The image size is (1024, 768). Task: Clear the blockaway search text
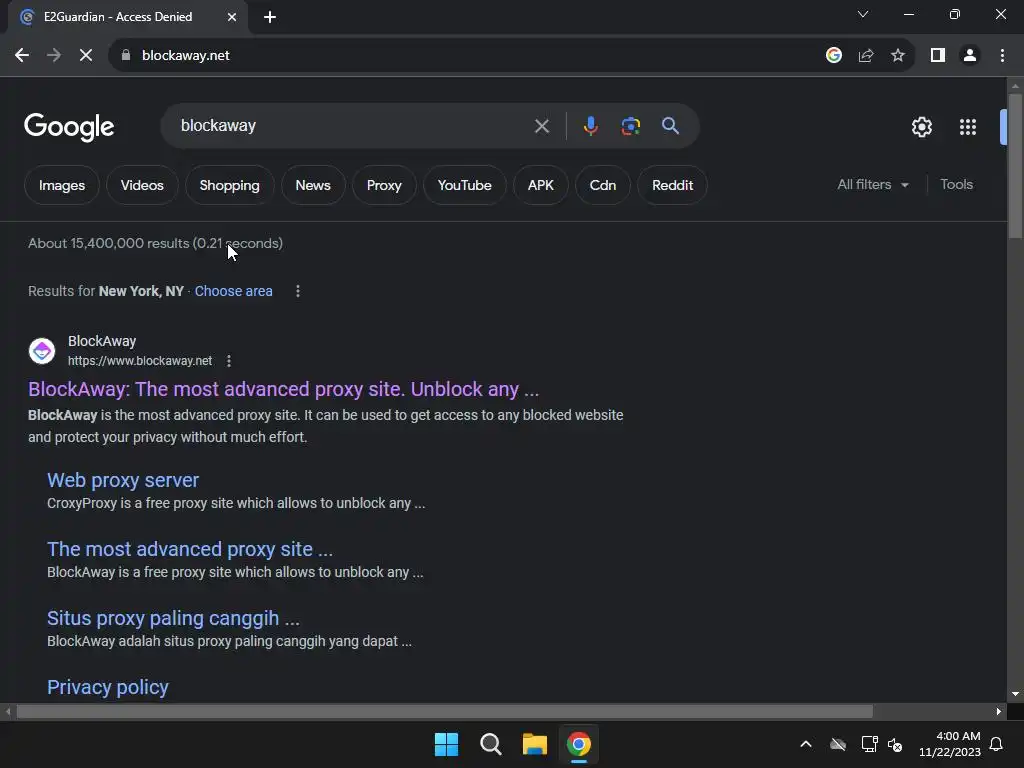541,126
